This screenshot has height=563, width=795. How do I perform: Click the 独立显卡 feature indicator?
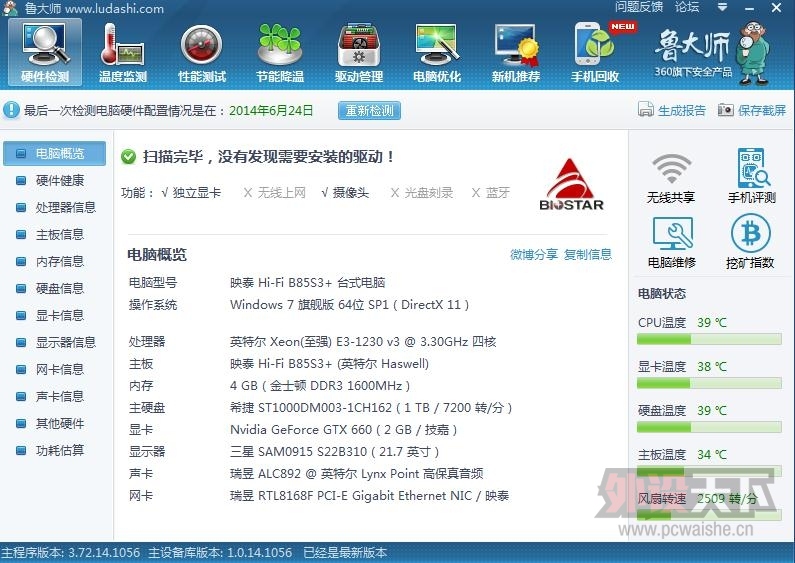coord(191,193)
